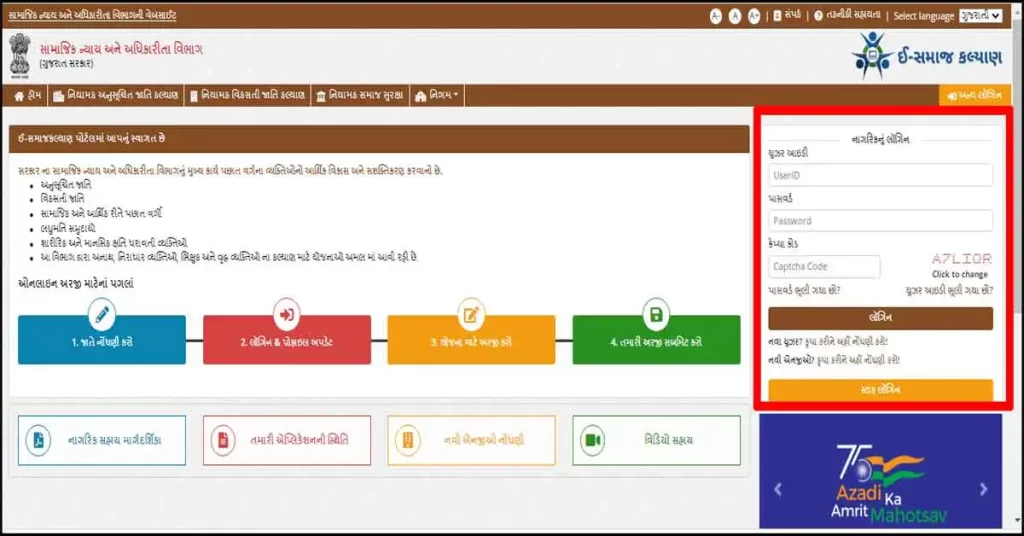Select green step 4. તમારી અરજી સબમિટ કરો
Screen dimensions: 1024x536
coord(656,340)
